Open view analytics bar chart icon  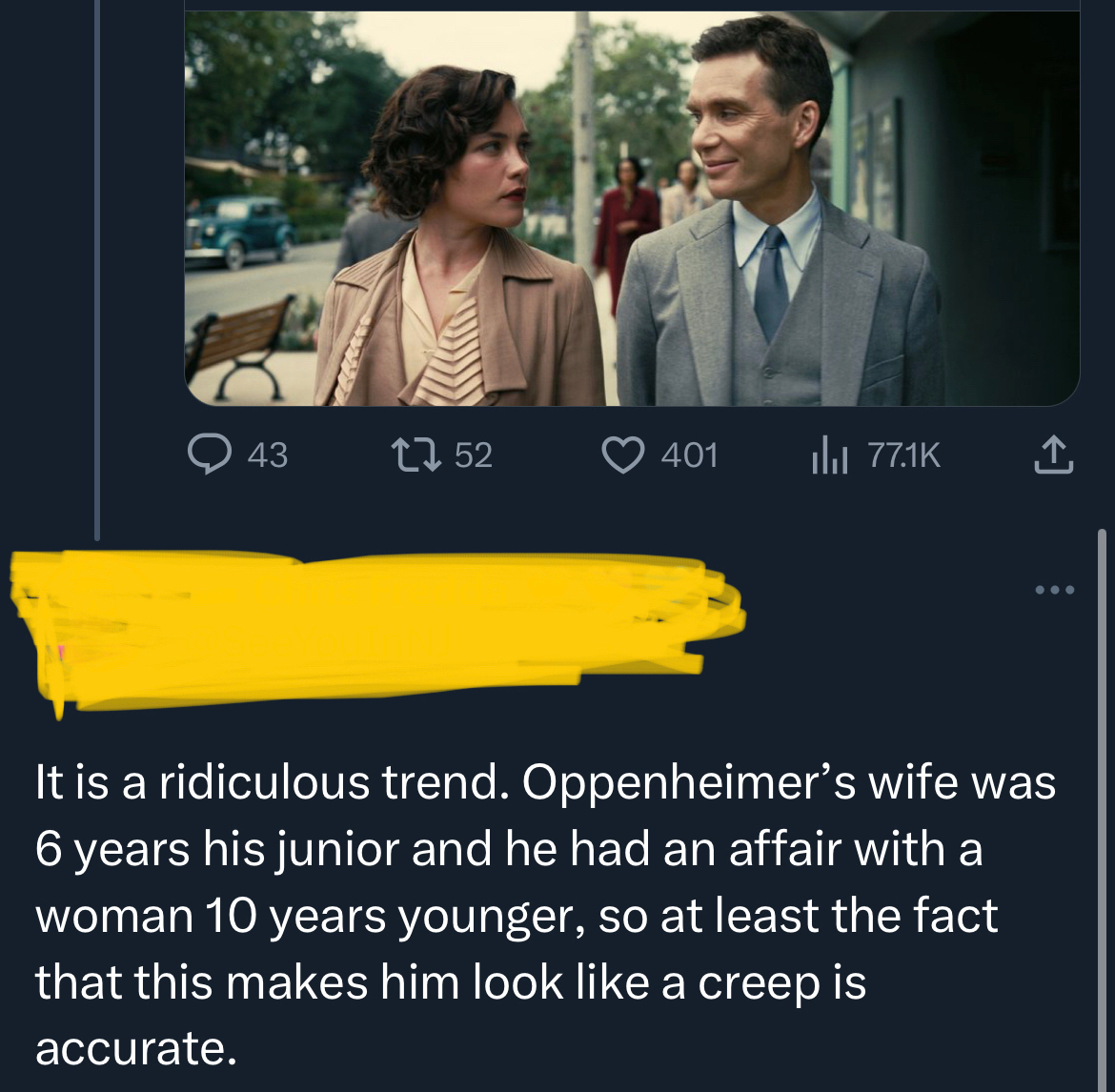(x=829, y=455)
